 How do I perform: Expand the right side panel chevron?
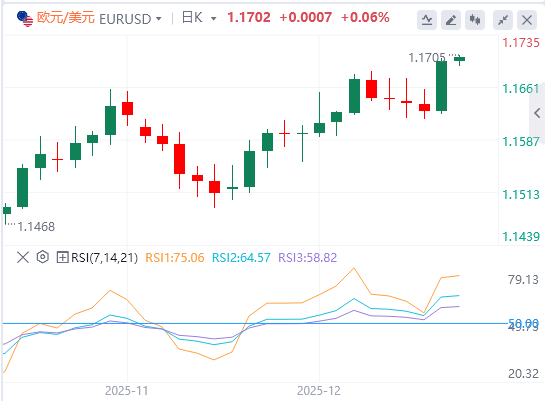[537, 113]
